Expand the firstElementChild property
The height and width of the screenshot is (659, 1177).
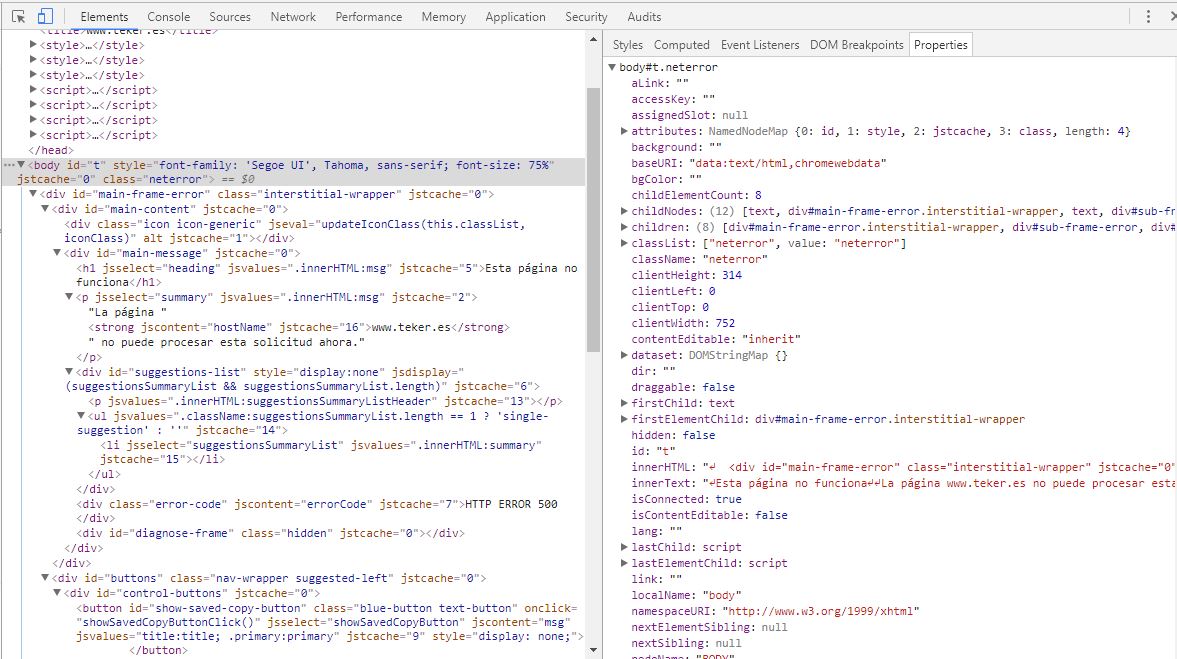click(624, 419)
